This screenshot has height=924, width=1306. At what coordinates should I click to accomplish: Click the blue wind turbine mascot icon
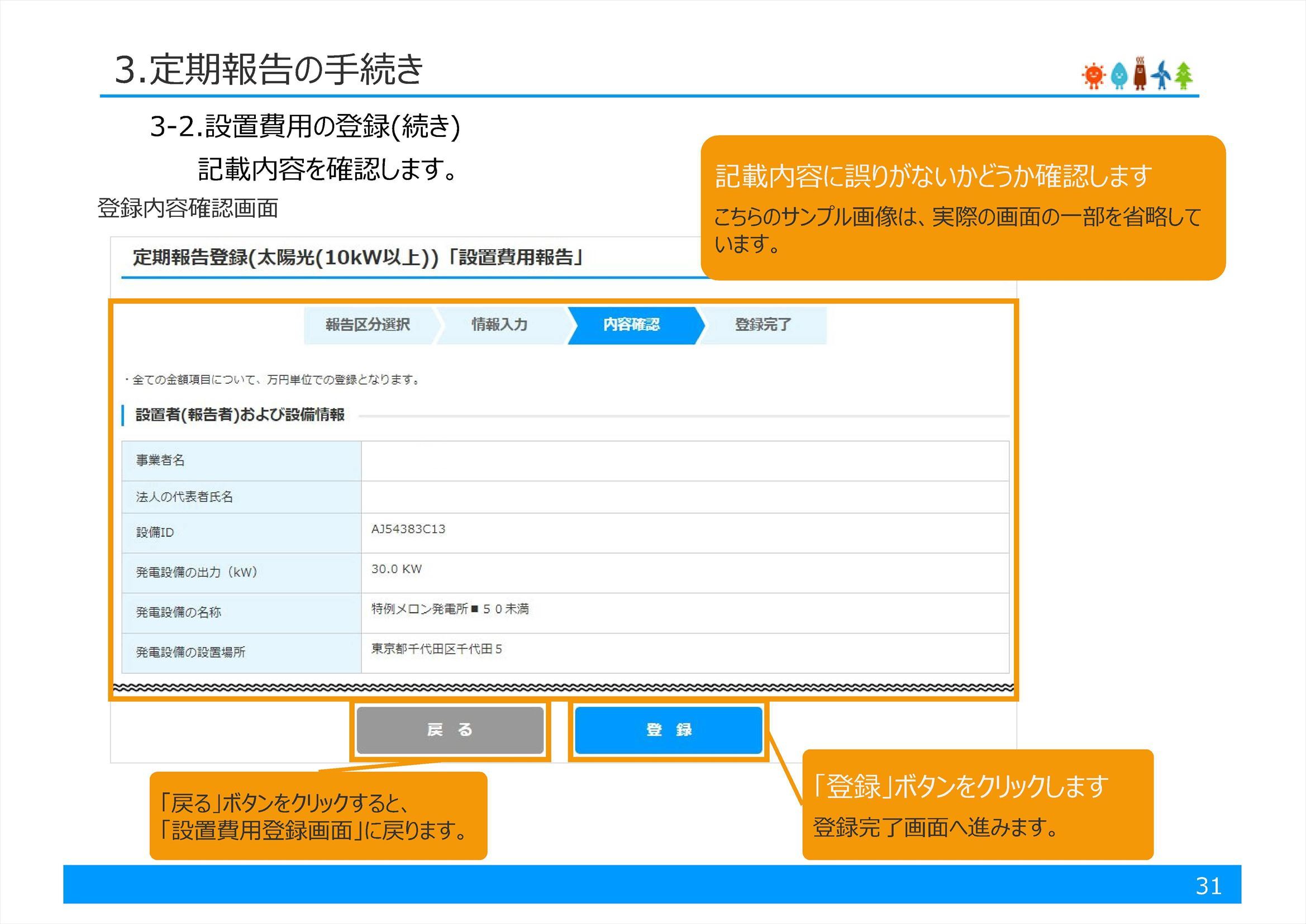[1162, 75]
